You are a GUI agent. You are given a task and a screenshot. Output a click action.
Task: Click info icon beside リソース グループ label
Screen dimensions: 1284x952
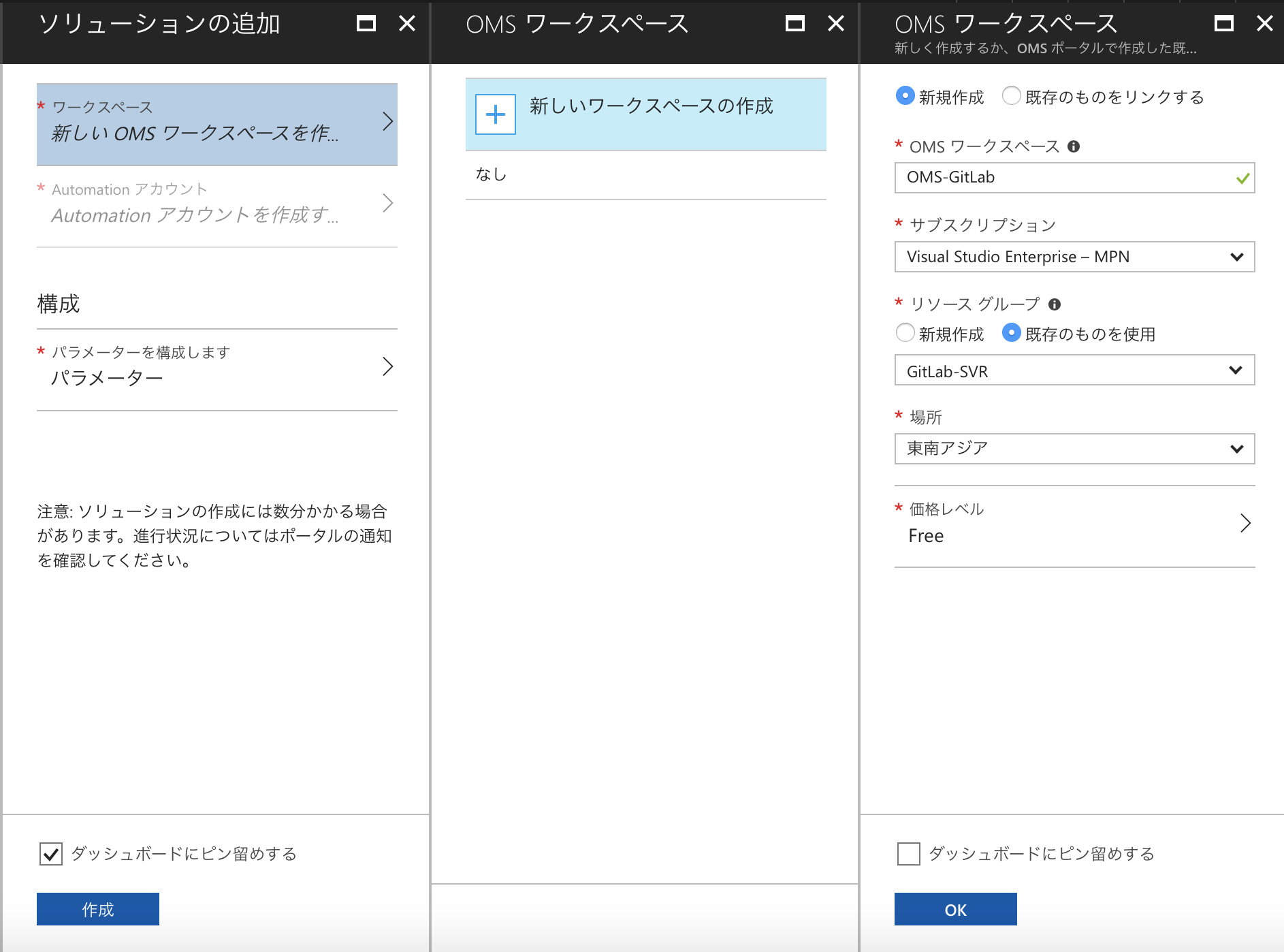1055,304
